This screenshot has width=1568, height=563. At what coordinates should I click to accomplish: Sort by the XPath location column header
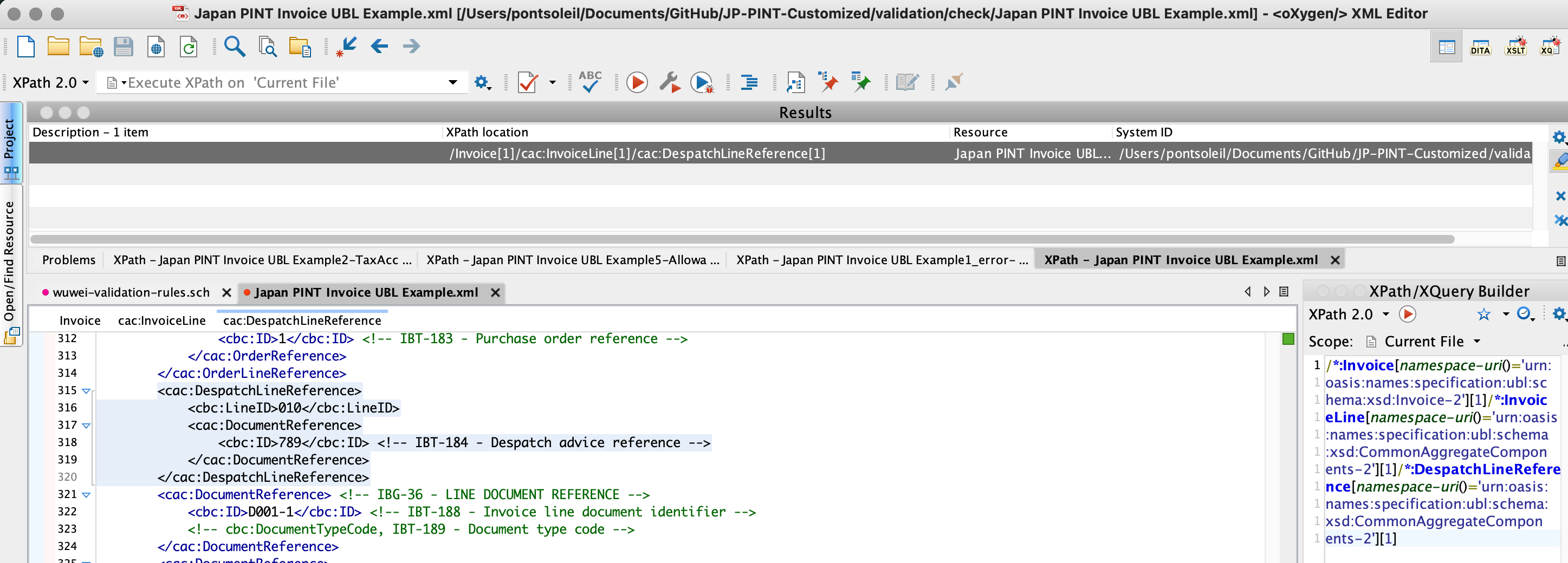tap(696, 132)
